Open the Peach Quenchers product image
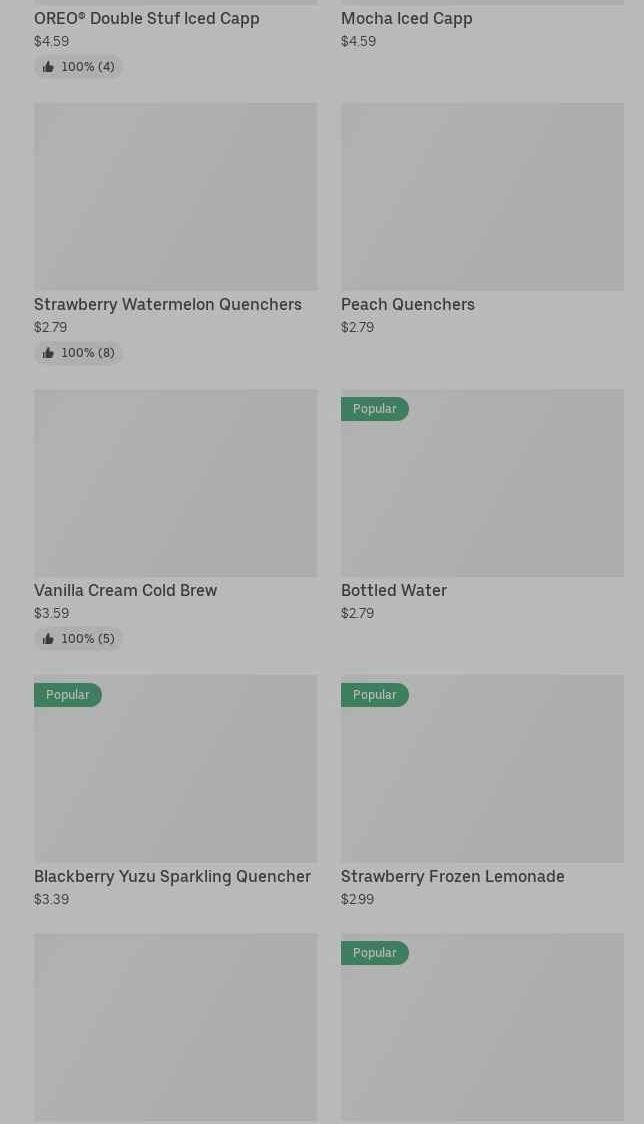 click(x=482, y=197)
